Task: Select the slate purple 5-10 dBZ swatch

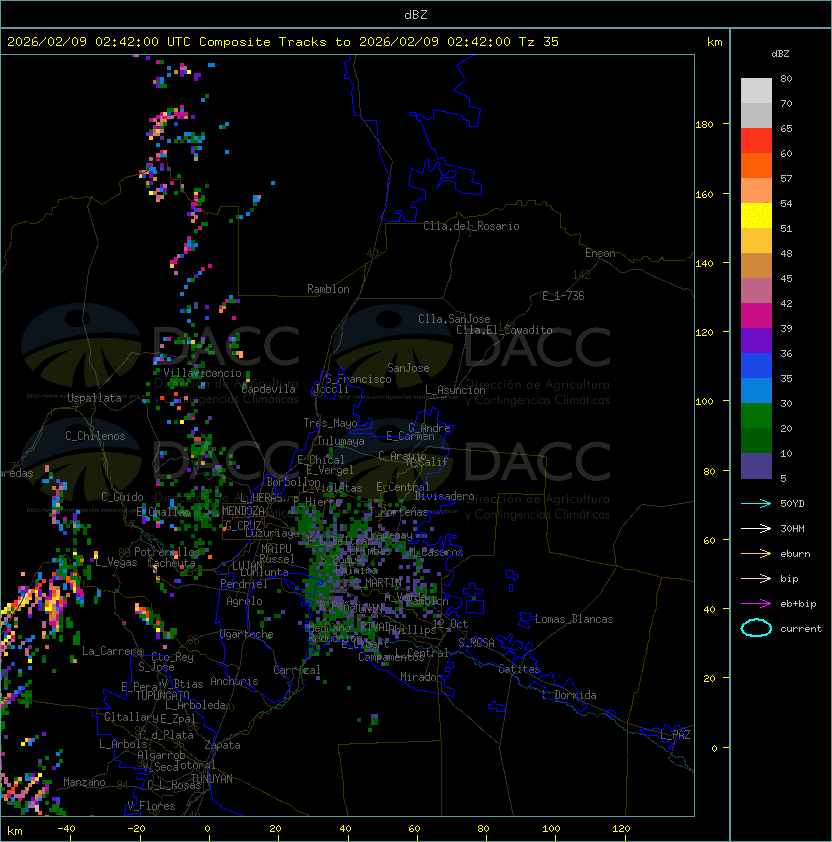Action: [x=756, y=466]
